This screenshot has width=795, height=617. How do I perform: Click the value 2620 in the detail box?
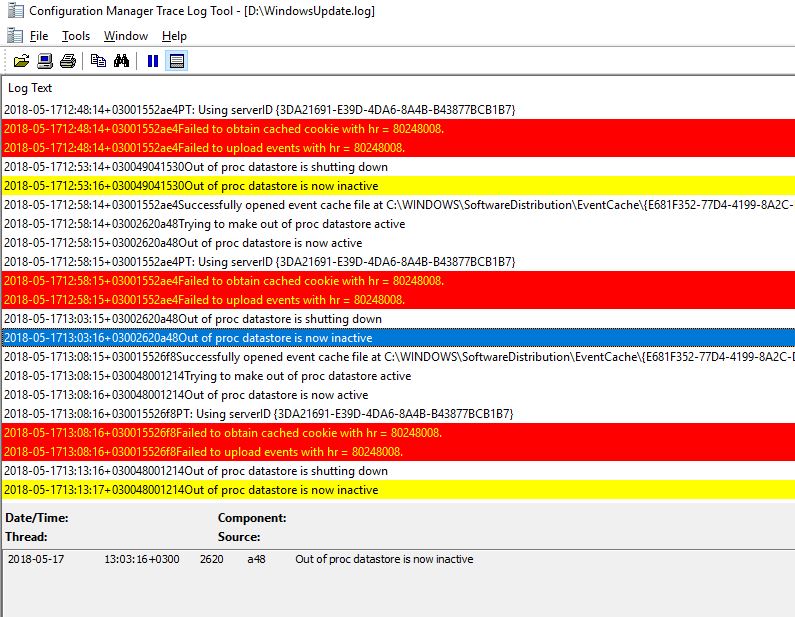pos(211,559)
